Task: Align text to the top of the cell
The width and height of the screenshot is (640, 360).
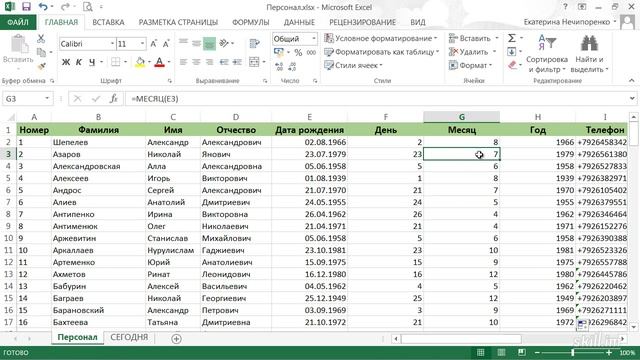Action: [183, 42]
